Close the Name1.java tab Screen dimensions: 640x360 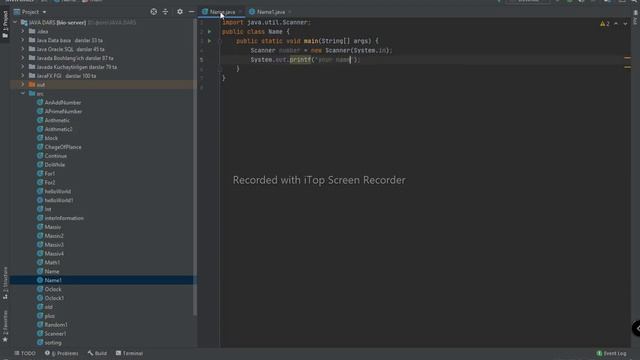coord(290,12)
